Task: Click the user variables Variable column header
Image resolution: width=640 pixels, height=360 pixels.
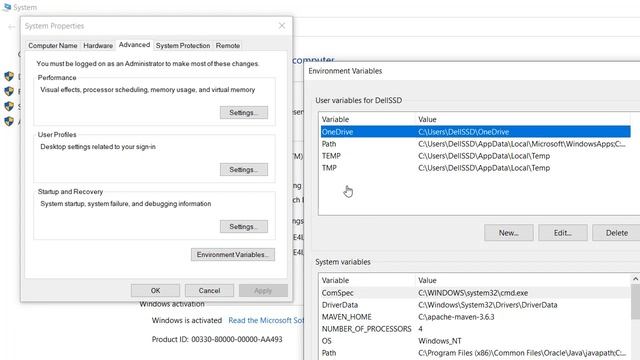Action: [367, 119]
